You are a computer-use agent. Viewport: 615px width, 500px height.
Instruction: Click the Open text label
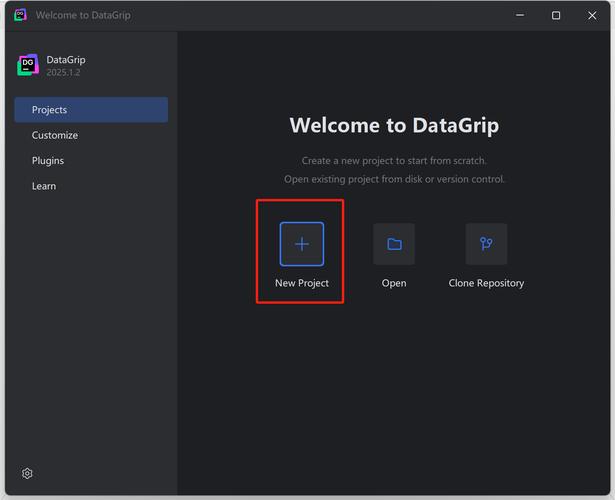pos(394,283)
